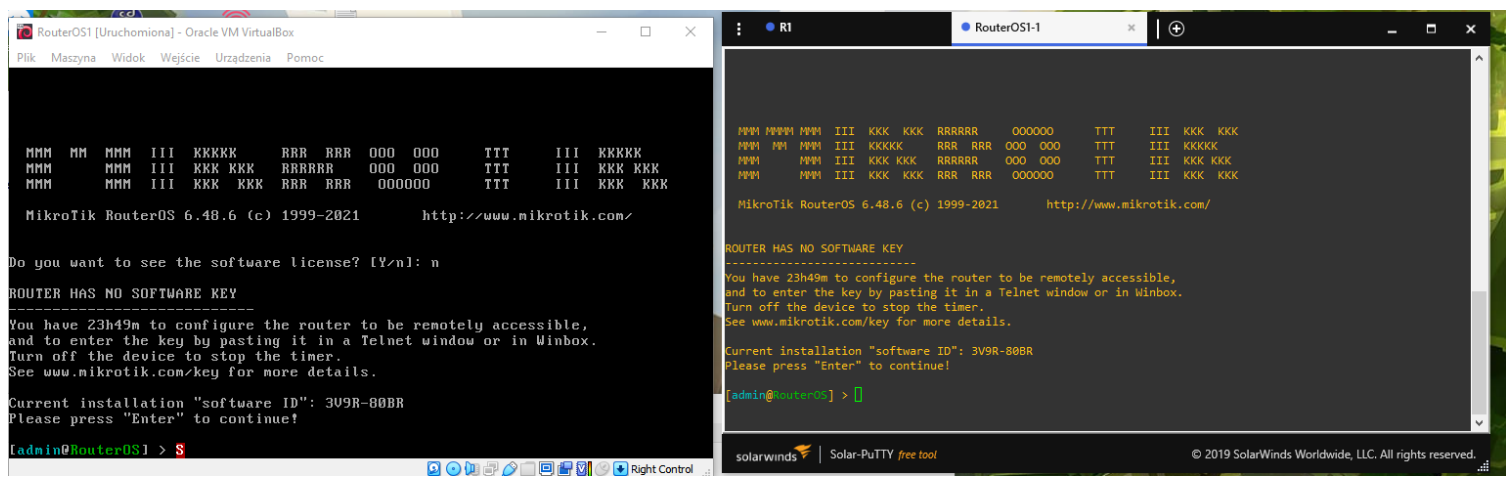Open the audio settings status icon

pyautogui.click(x=471, y=469)
